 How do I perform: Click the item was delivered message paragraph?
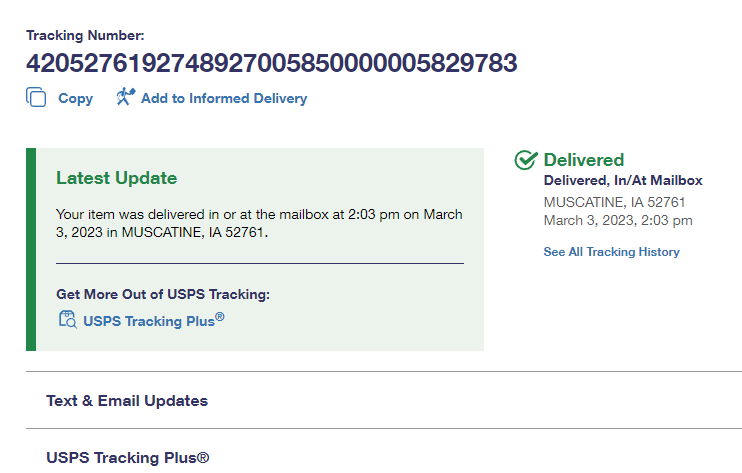pyautogui.click(x=259, y=224)
